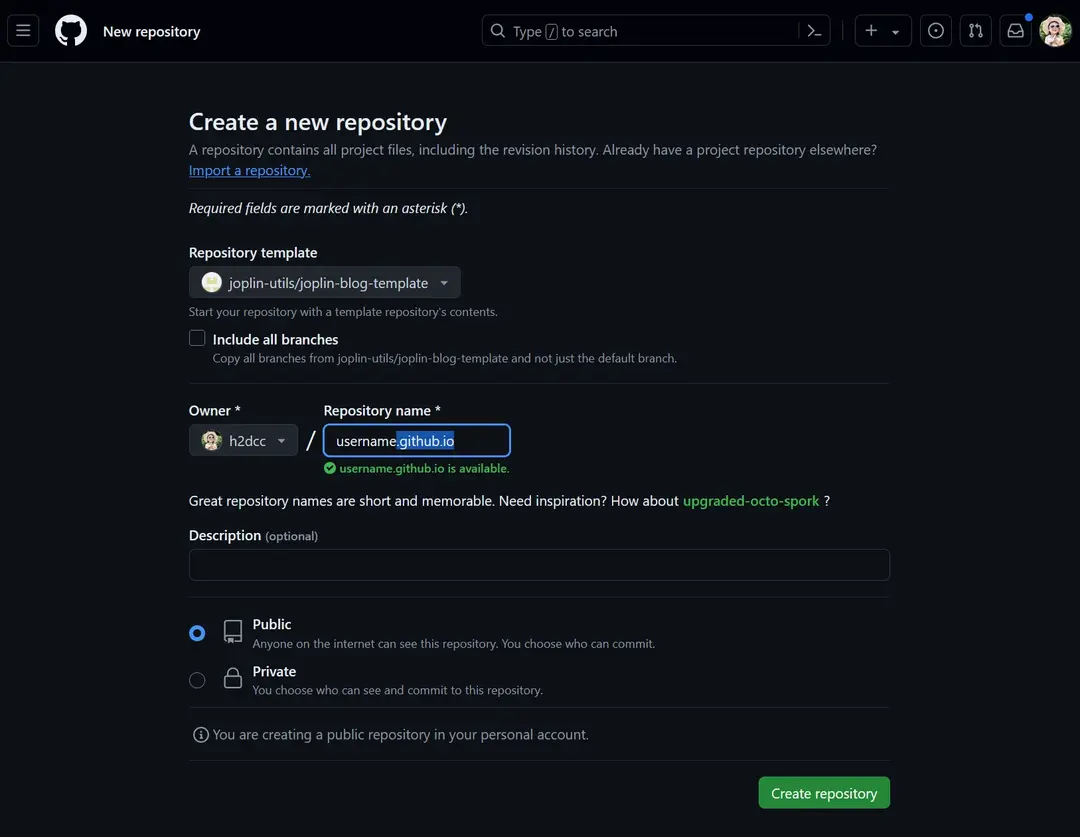The image size is (1080, 837).
Task: Follow the Import a repository link
Action: click(x=249, y=170)
